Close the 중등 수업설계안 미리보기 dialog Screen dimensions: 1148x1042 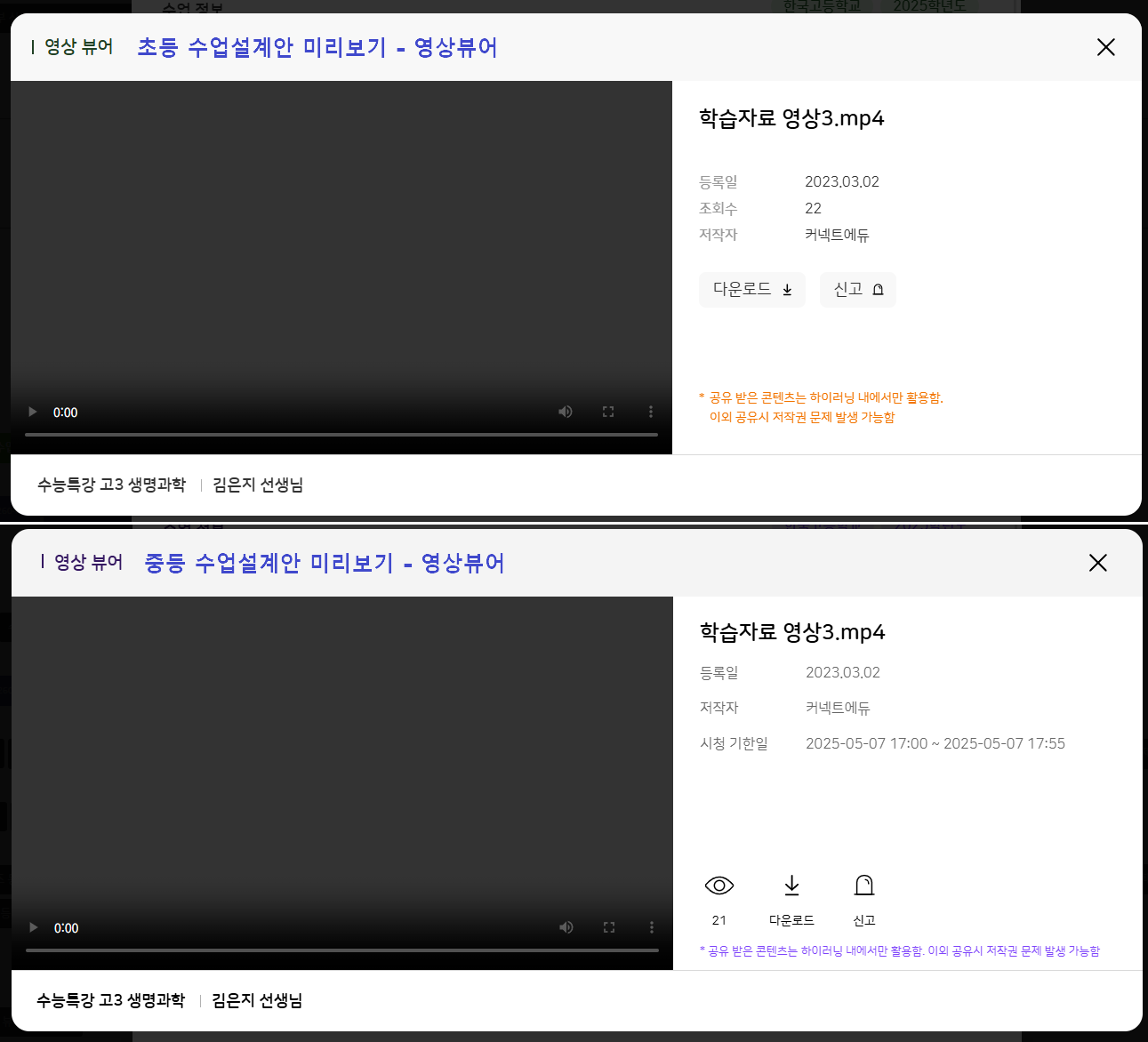pos(1098,563)
